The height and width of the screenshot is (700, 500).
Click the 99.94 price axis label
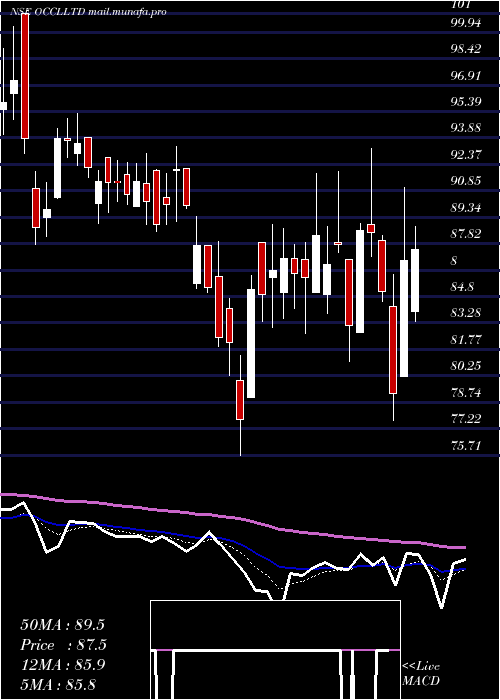(x=466, y=23)
